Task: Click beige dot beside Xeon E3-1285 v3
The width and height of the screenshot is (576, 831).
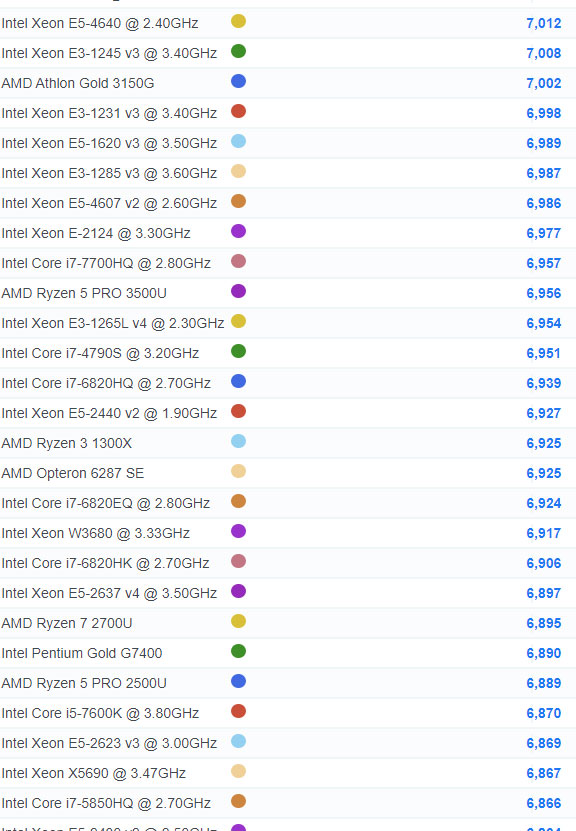Action: [x=238, y=171]
